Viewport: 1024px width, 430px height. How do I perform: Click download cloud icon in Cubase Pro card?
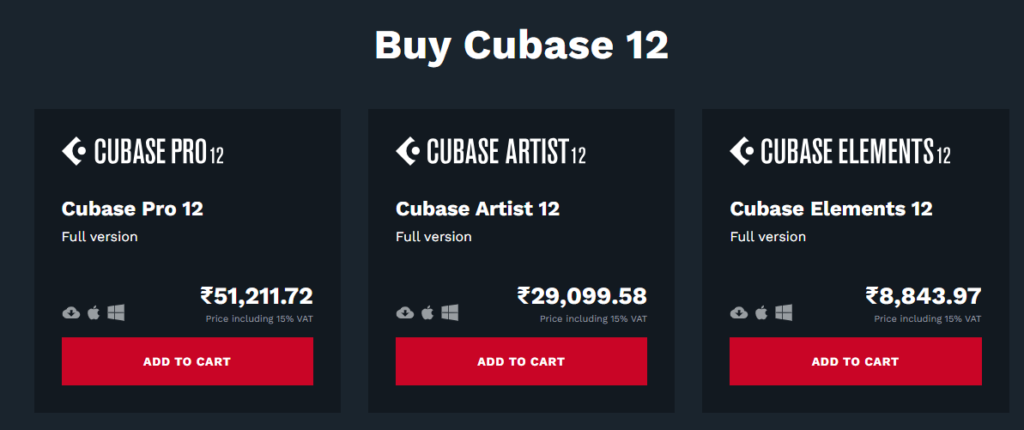[x=71, y=313]
